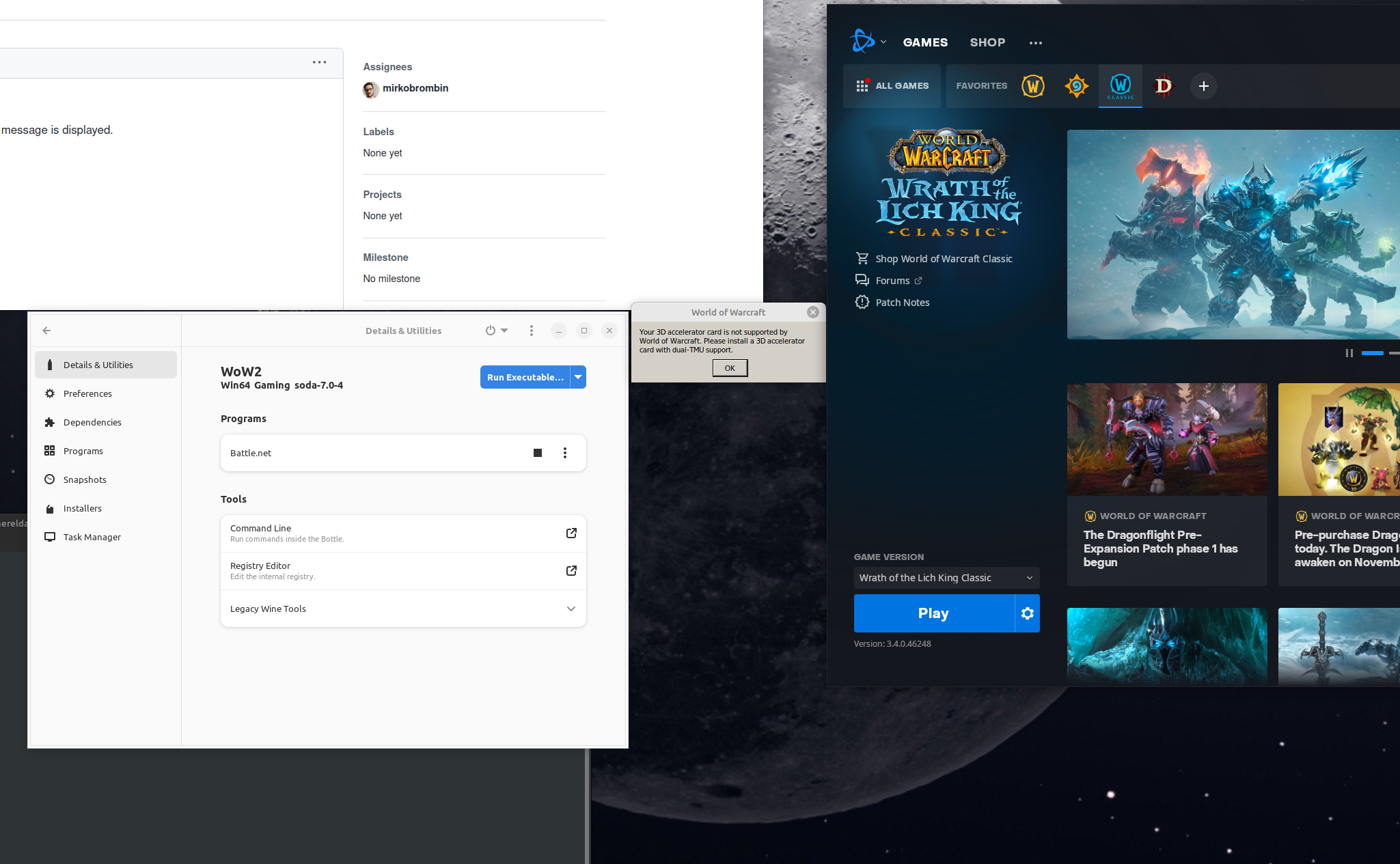Open Play settings gear icon
The image size is (1400, 864).
(1027, 613)
